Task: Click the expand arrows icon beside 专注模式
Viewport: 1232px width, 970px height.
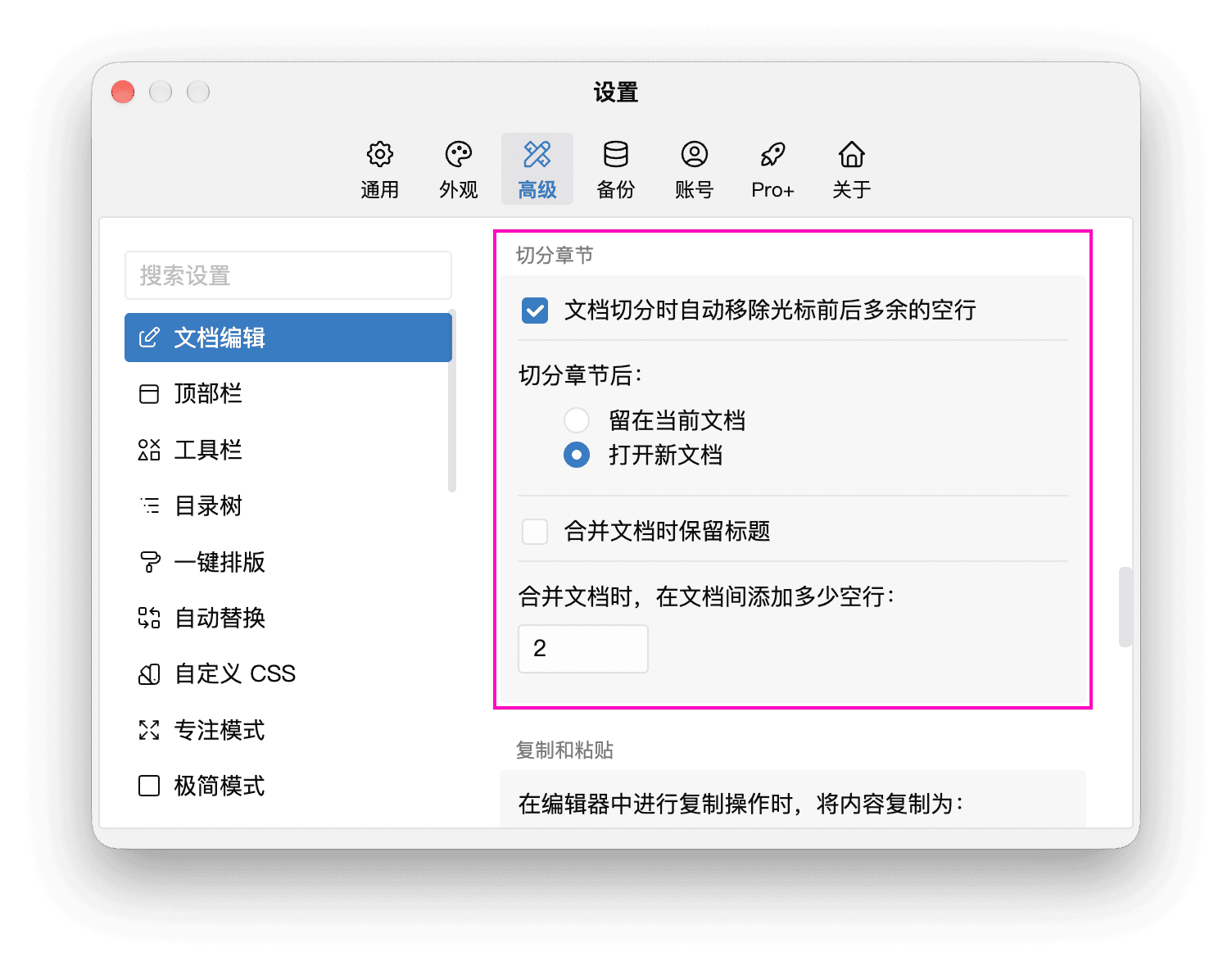Action: pyautogui.click(x=149, y=730)
